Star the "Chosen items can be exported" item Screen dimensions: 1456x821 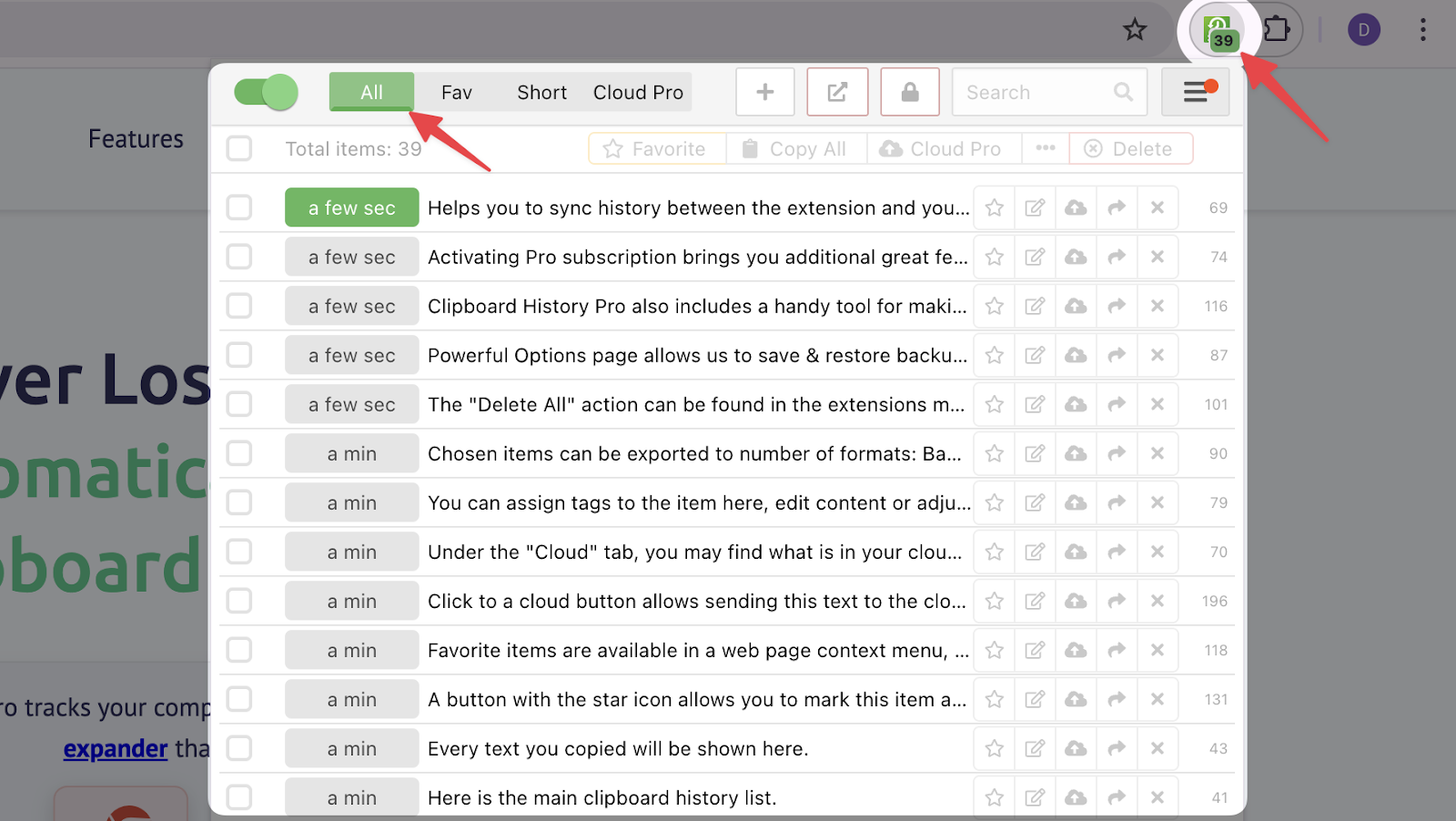click(995, 453)
